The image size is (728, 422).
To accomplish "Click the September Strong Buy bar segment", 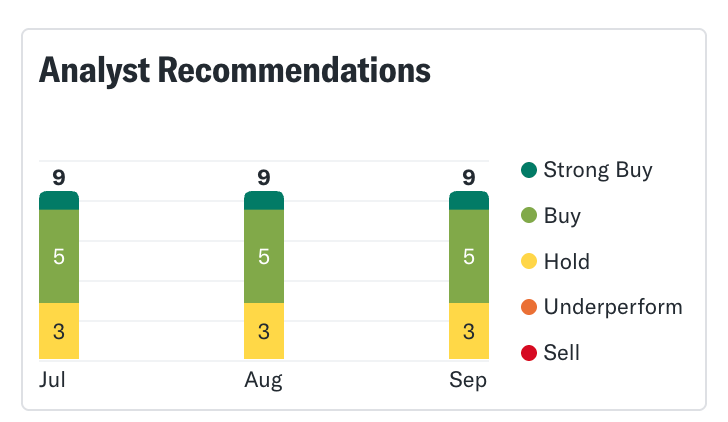I will click(469, 201).
